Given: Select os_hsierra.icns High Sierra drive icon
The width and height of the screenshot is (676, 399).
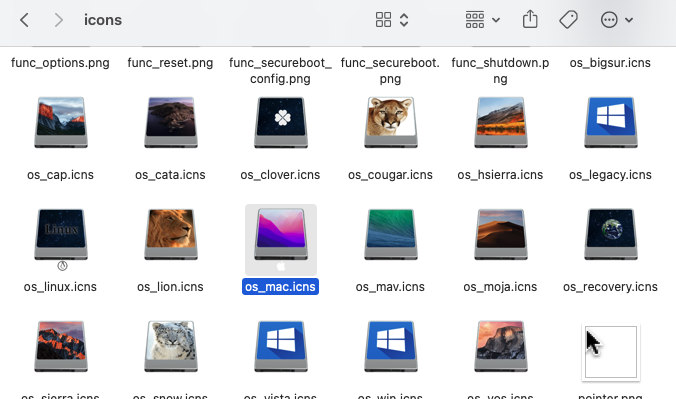Looking at the screenshot, I should coord(501,123).
